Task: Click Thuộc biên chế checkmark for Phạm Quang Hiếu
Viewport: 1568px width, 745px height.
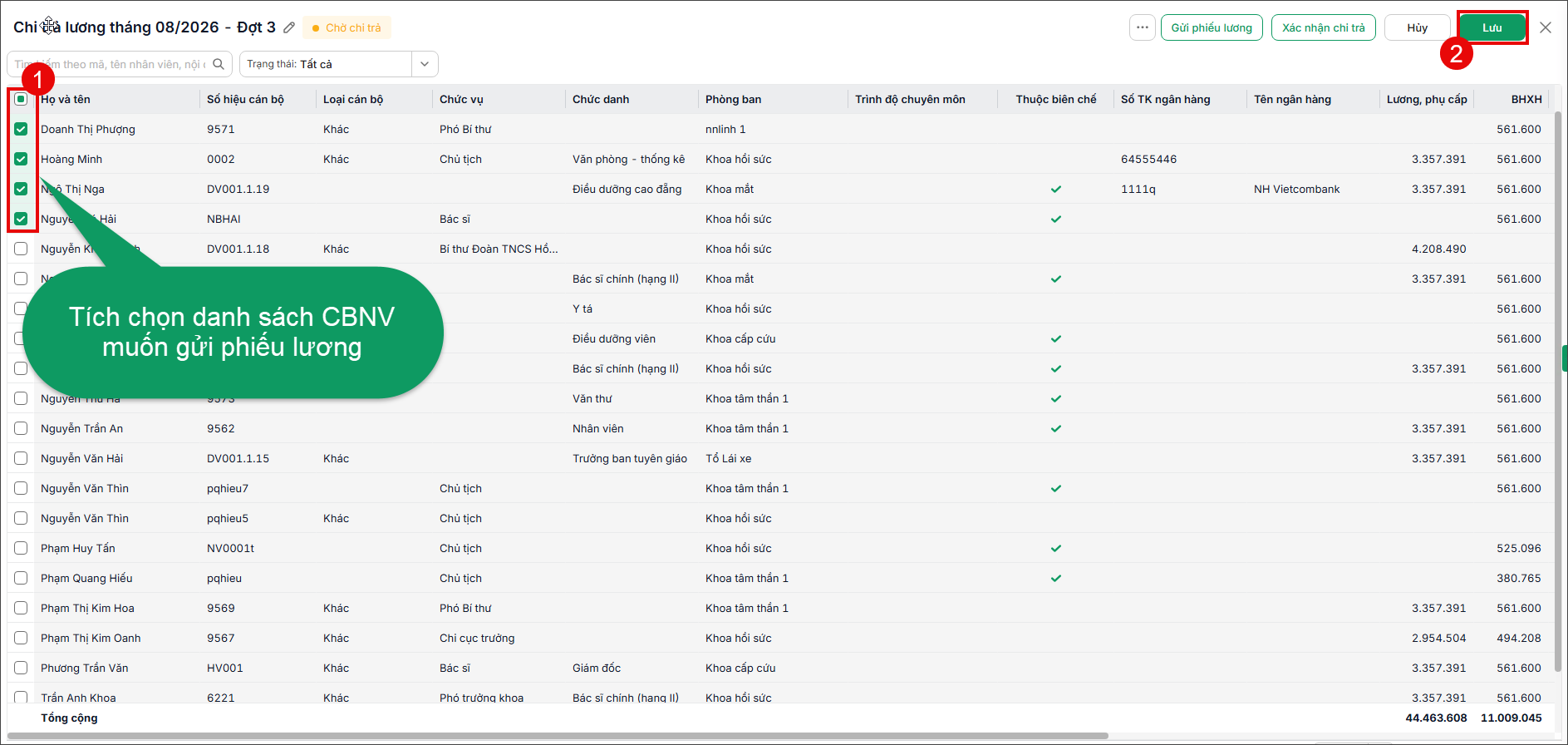Action: pyautogui.click(x=1056, y=578)
